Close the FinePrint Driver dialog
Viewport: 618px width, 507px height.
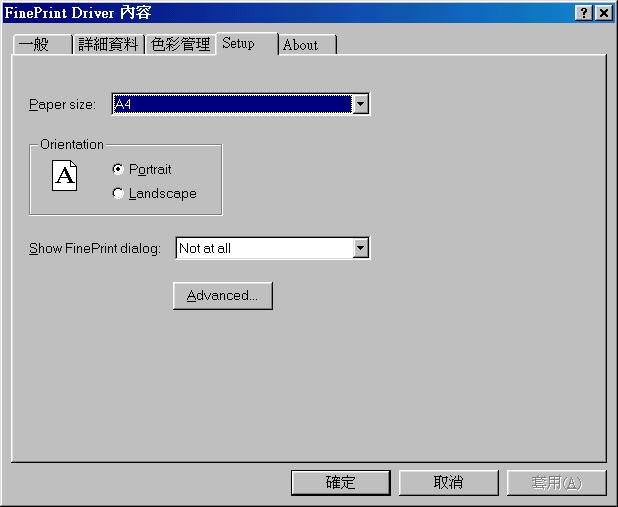point(603,13)
